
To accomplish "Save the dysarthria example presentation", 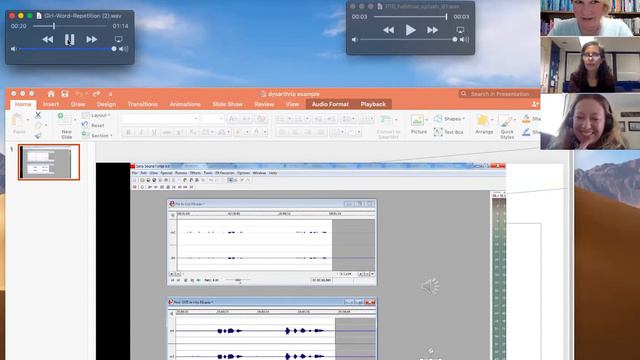I will pos(65,94).
